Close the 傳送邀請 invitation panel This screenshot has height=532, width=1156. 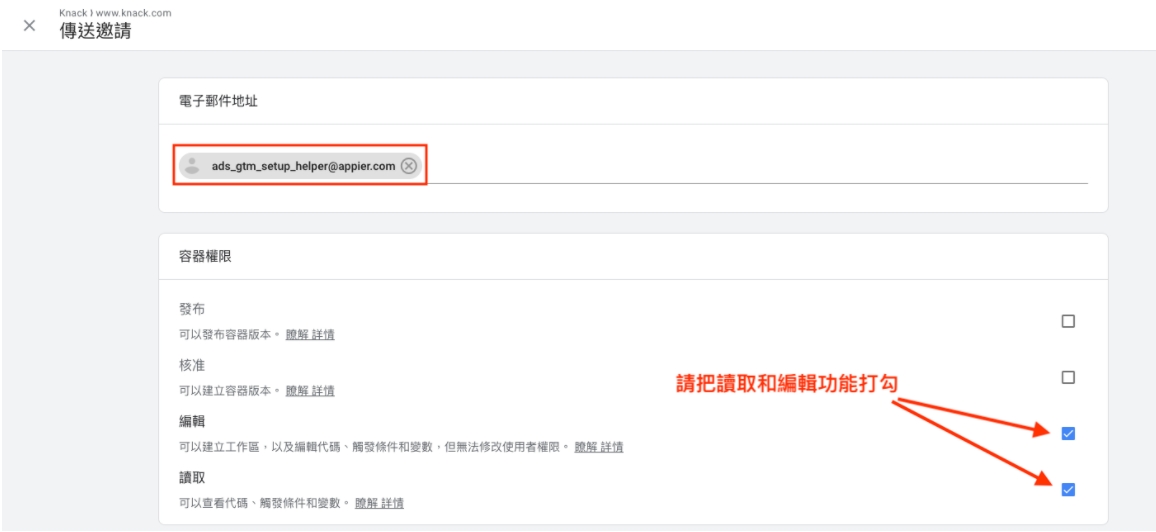pos(29,25)
